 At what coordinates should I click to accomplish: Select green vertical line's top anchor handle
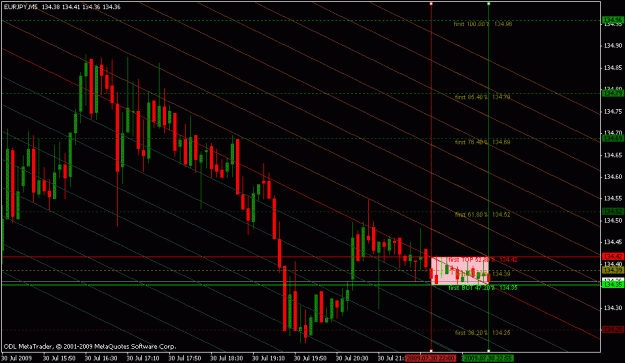[489, 4]
